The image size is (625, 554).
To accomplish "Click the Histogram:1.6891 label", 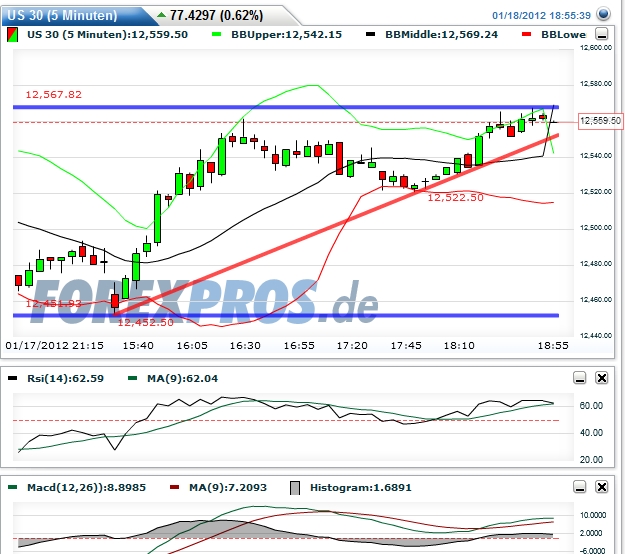I will pos(361,487).
